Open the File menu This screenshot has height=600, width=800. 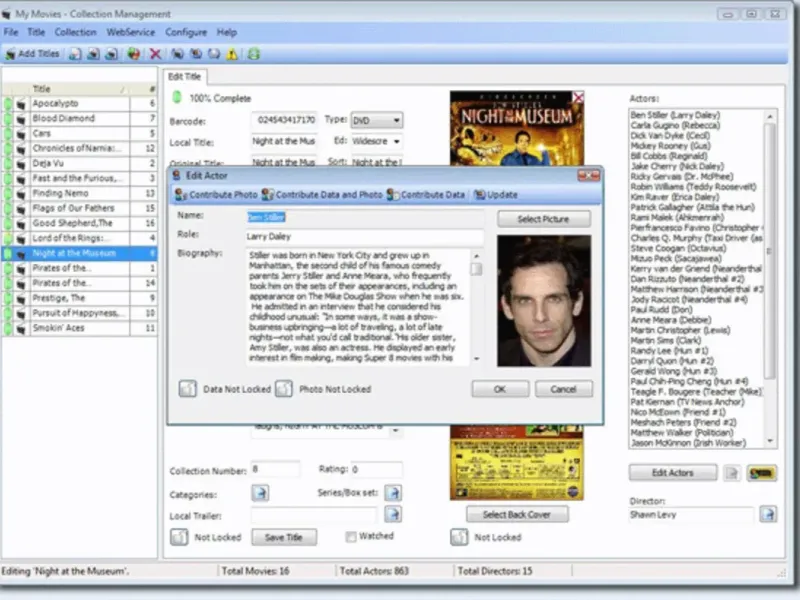11,32
